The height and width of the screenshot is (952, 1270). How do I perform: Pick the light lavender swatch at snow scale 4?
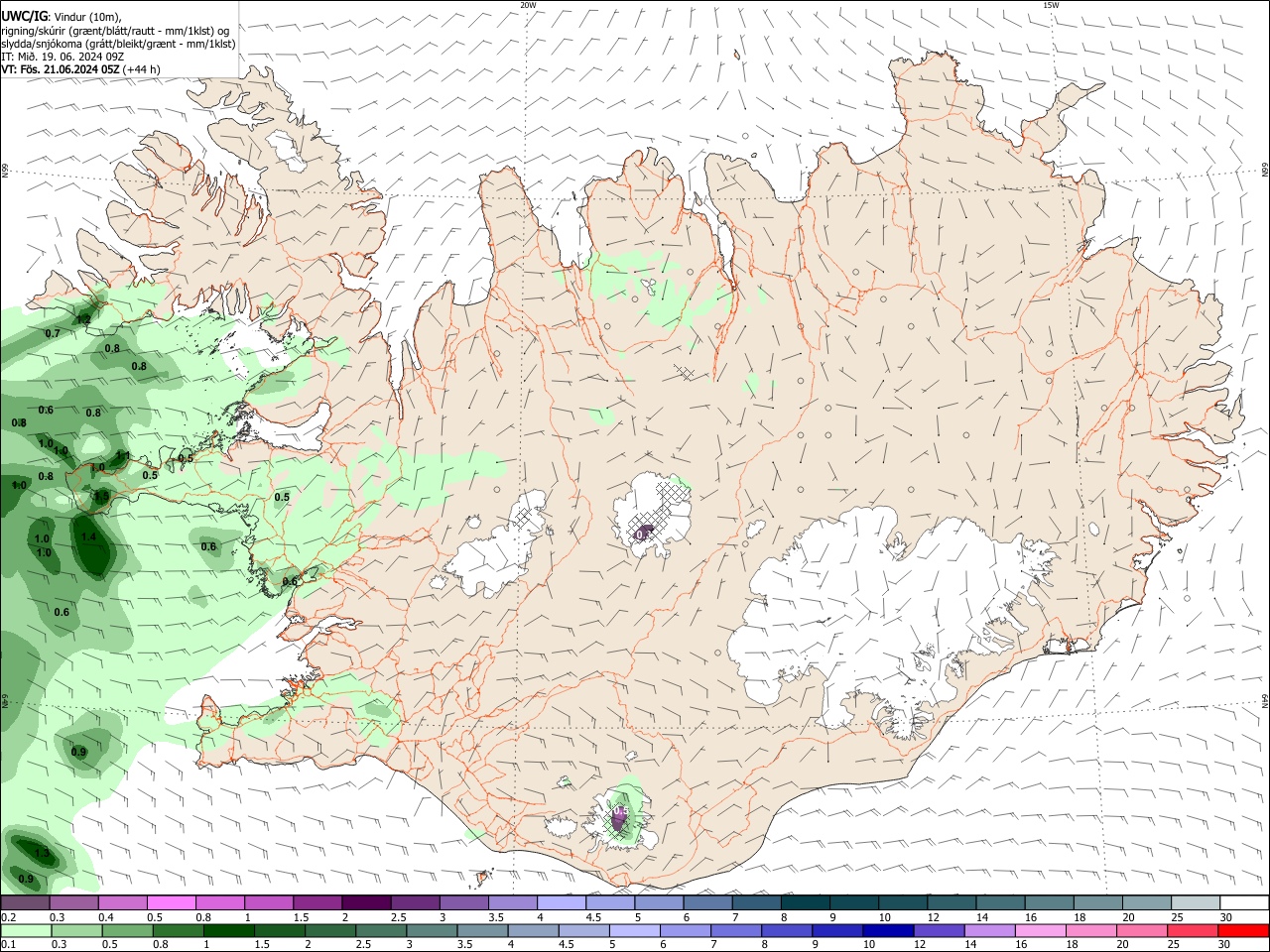(561, 902)
